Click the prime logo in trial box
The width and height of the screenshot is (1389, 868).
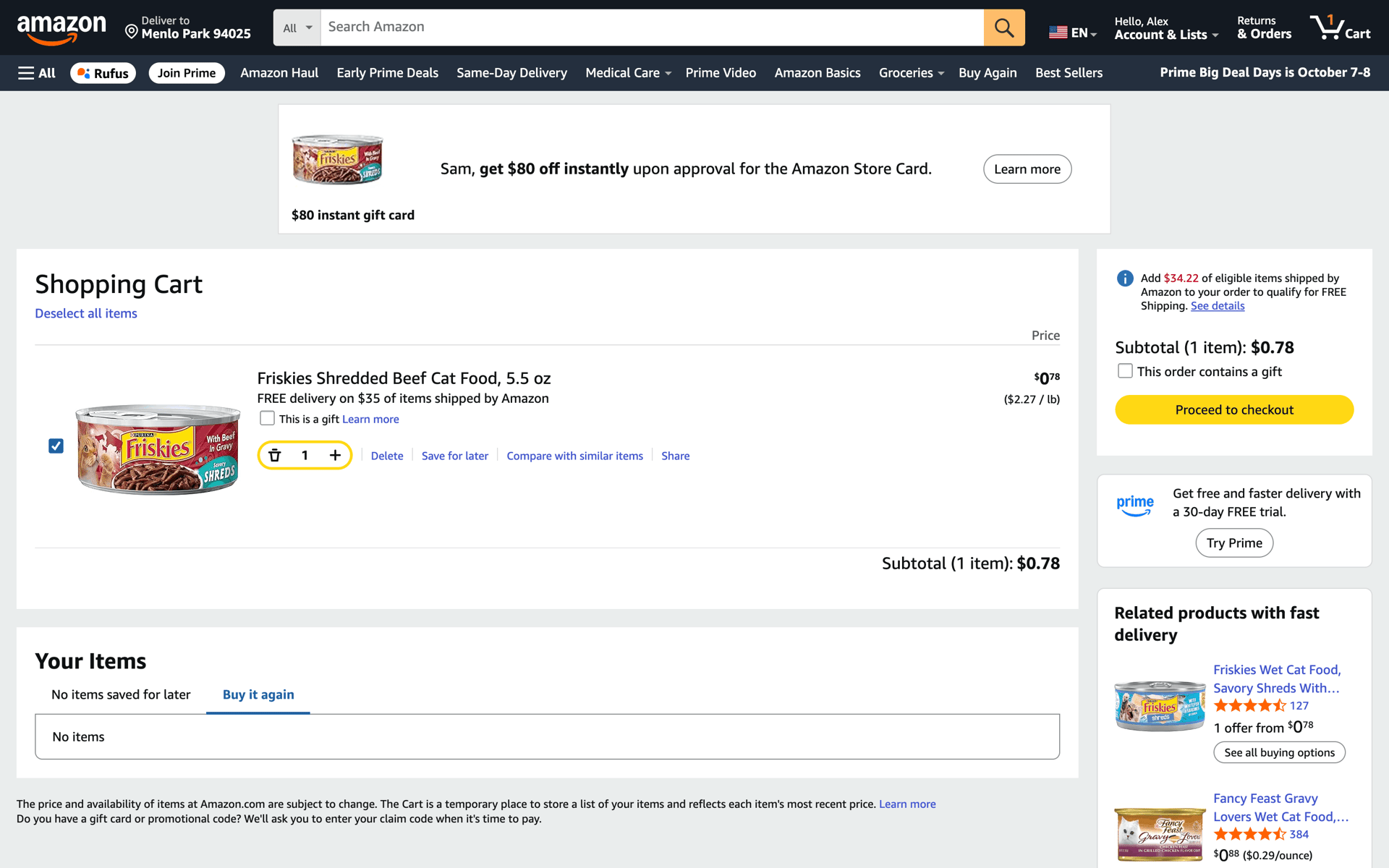coord(1135,506)
